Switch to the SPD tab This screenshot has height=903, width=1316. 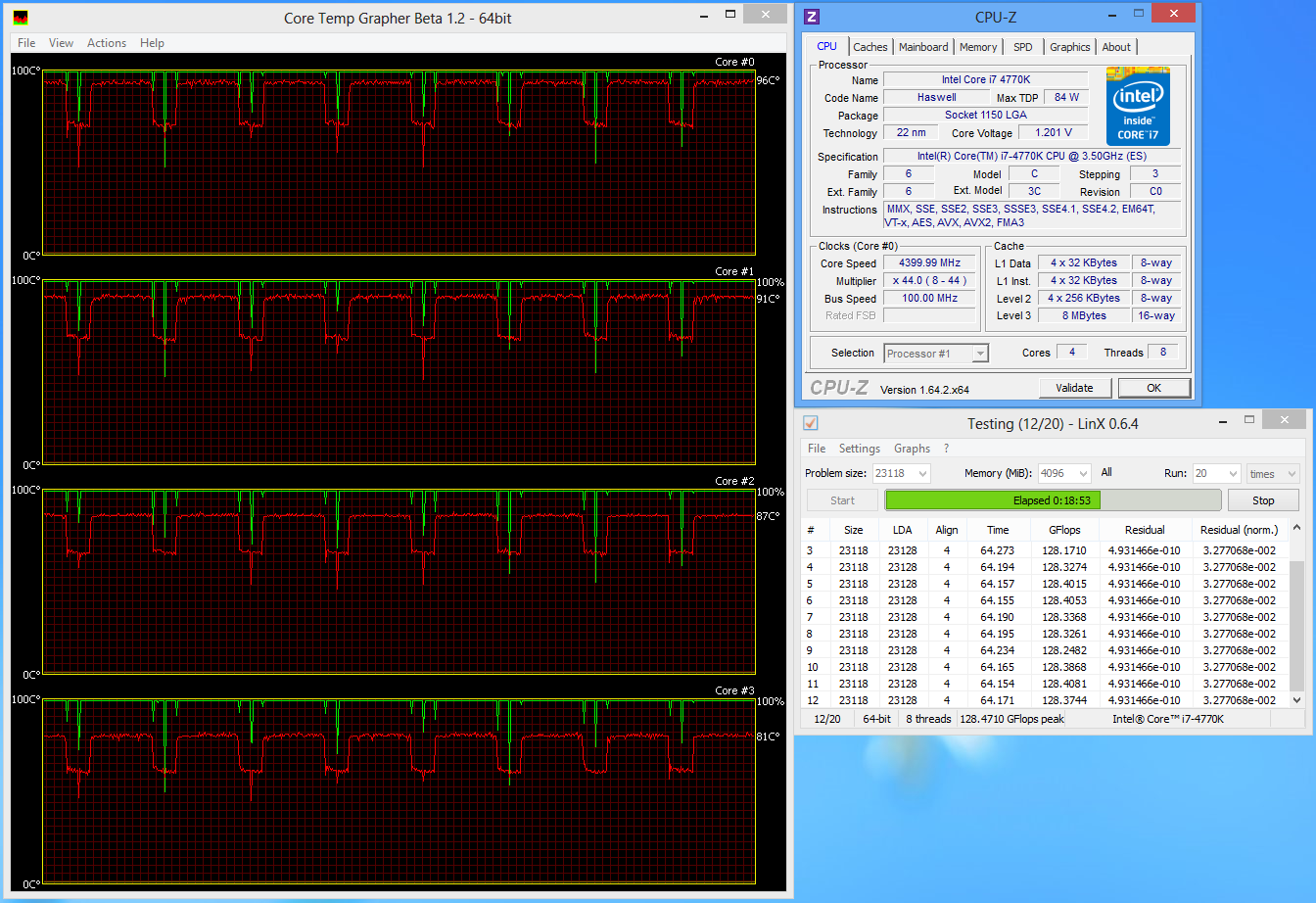pos(1022,47)
